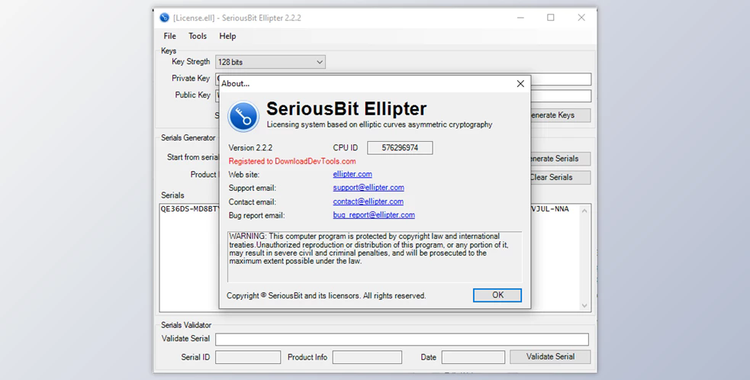Open the support@ellipter.com email link
The width and height of the screenshot is (750, 380).
pyautogui.click(x=368, y=188)
